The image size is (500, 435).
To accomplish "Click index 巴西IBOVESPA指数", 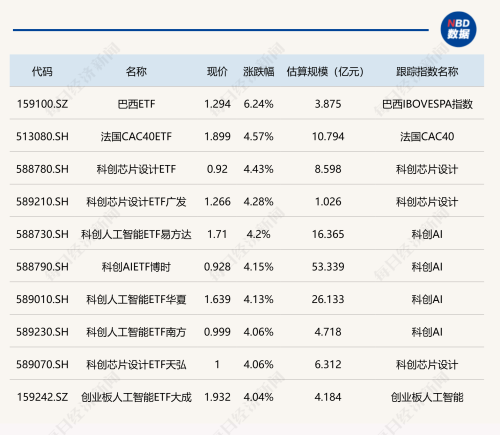I will tap(427, 104).
